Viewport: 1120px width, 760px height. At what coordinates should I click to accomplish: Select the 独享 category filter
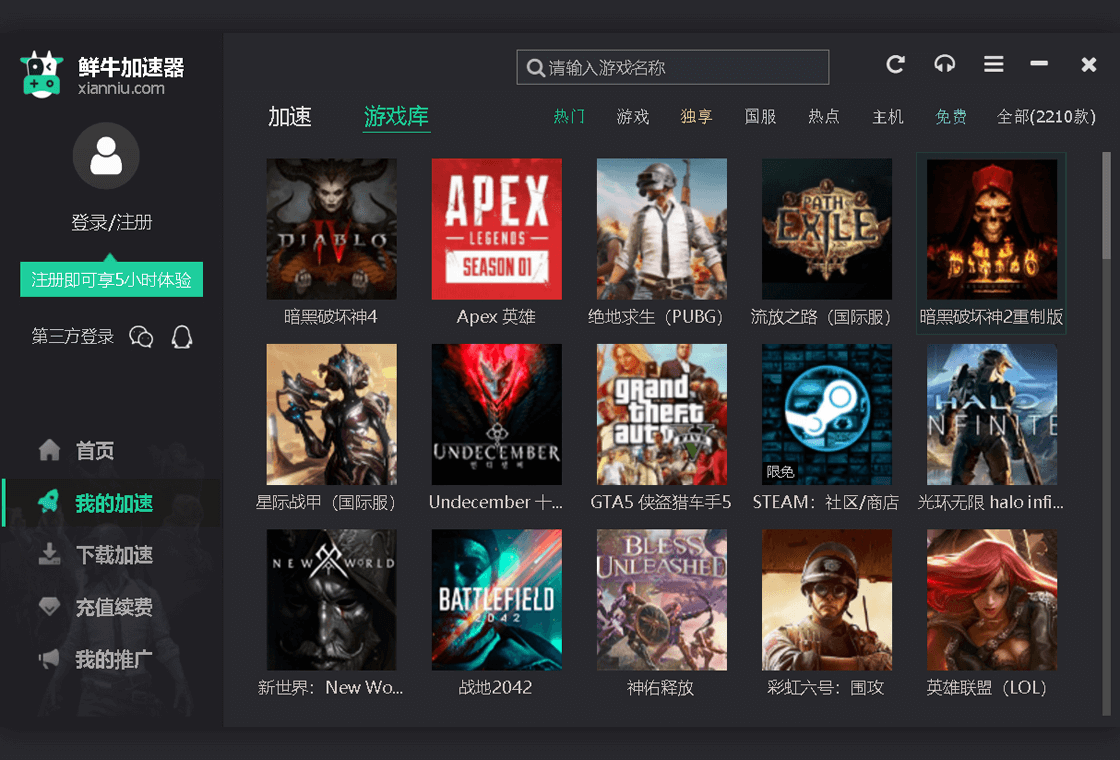(696, 116)
